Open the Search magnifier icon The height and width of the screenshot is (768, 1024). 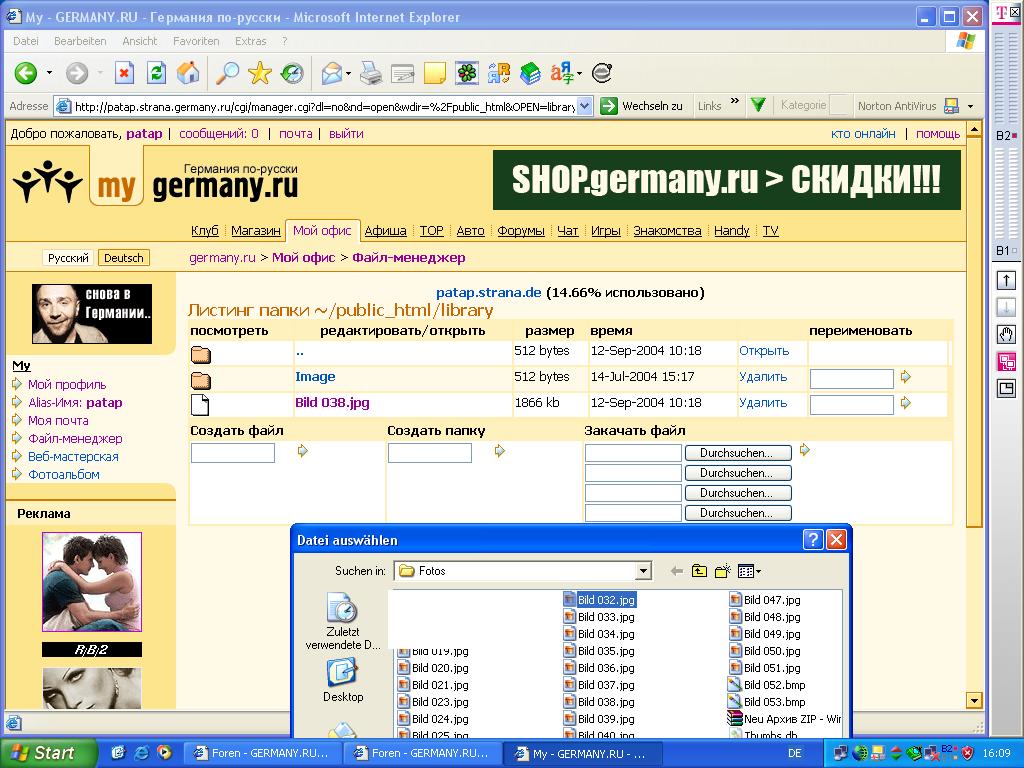(x=227, y=73)
